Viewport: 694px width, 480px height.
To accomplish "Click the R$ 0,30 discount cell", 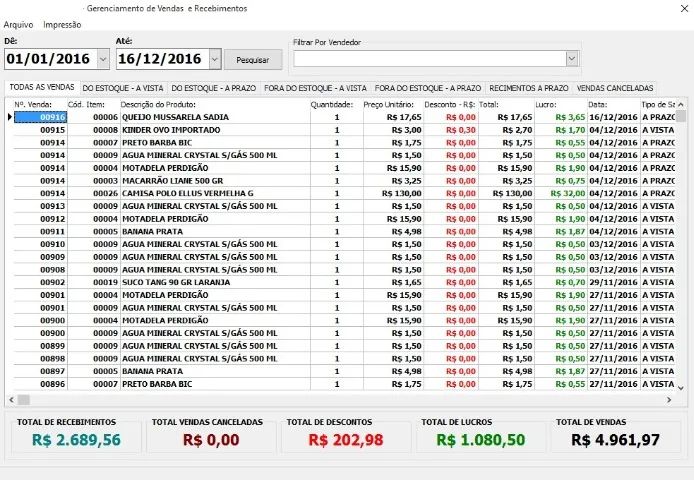I will pyautogui.click(x=451, y=130).
